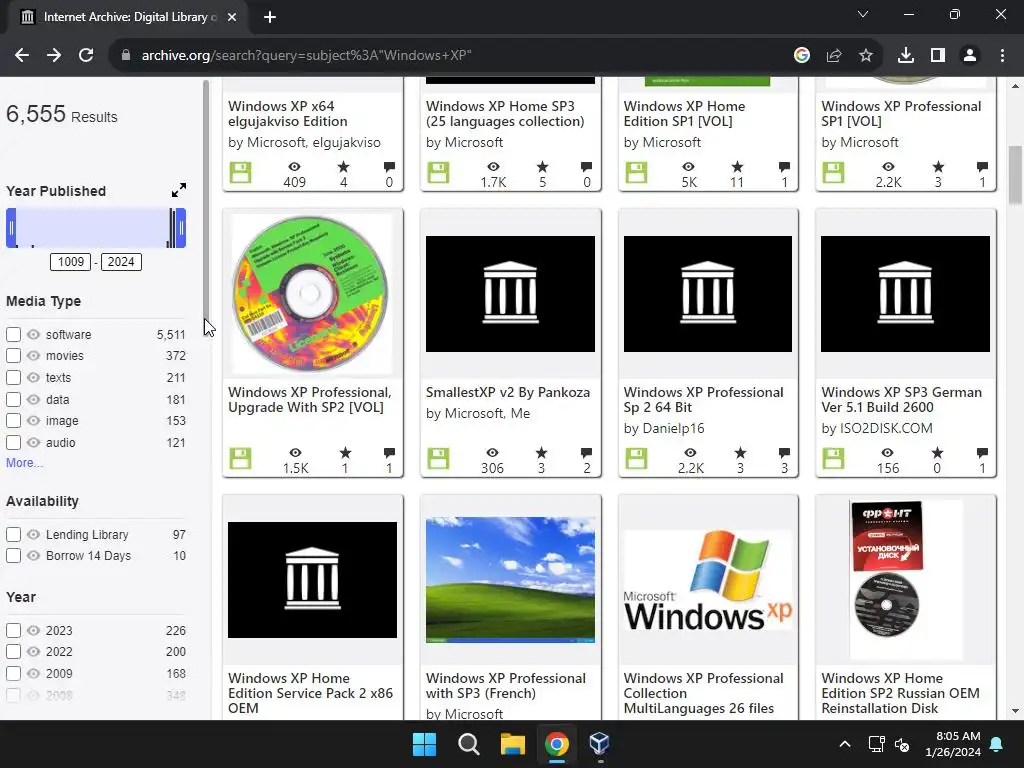Image resolution: width=1024 pixels, height=768 pixels.
Task: Check the audio media type
Action: pos(13,443)
